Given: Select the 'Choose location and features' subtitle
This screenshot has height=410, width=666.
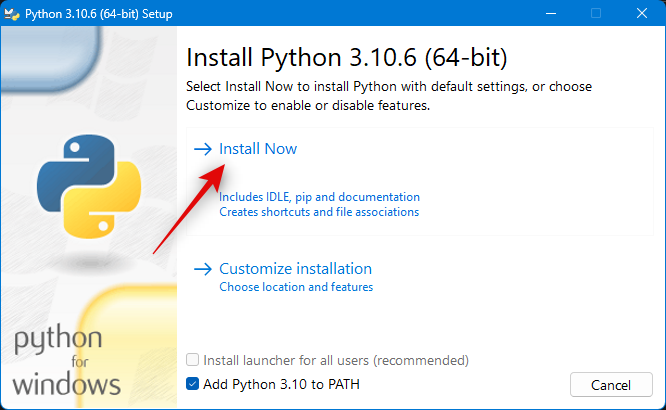Looking at the screenshot, I should [x=296, y=287].
